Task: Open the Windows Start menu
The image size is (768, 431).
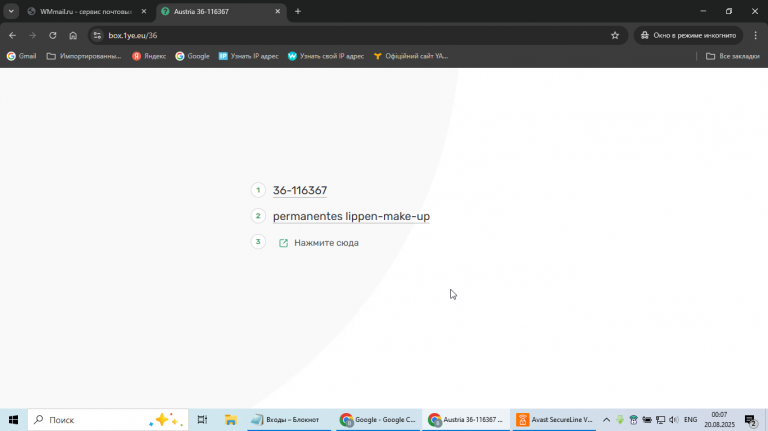Action: (13, 420)
